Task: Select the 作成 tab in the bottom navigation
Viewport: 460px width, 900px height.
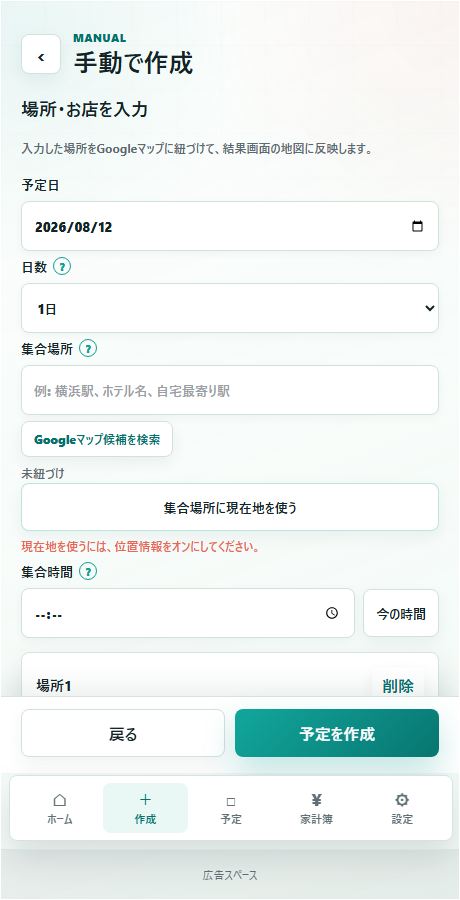Action: click(x=145, y=809)
